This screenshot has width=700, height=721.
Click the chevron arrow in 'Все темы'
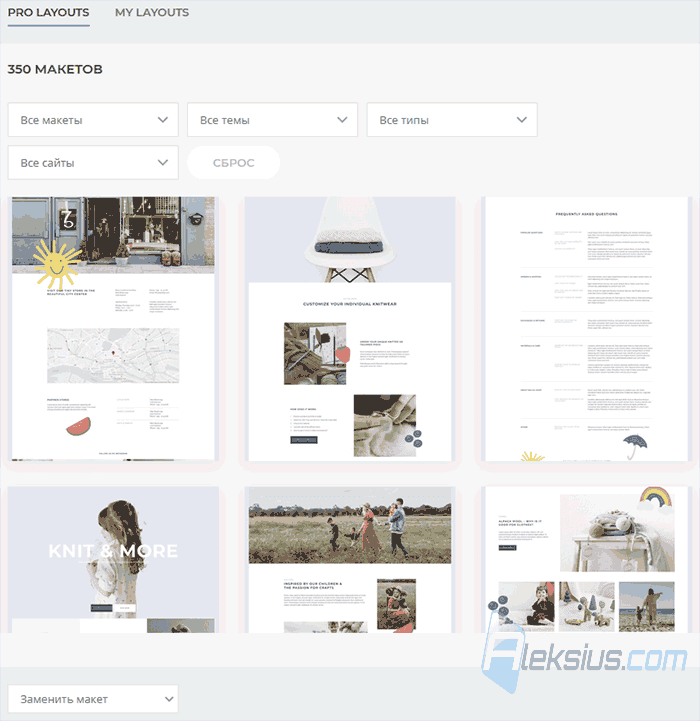click(342, 120)
